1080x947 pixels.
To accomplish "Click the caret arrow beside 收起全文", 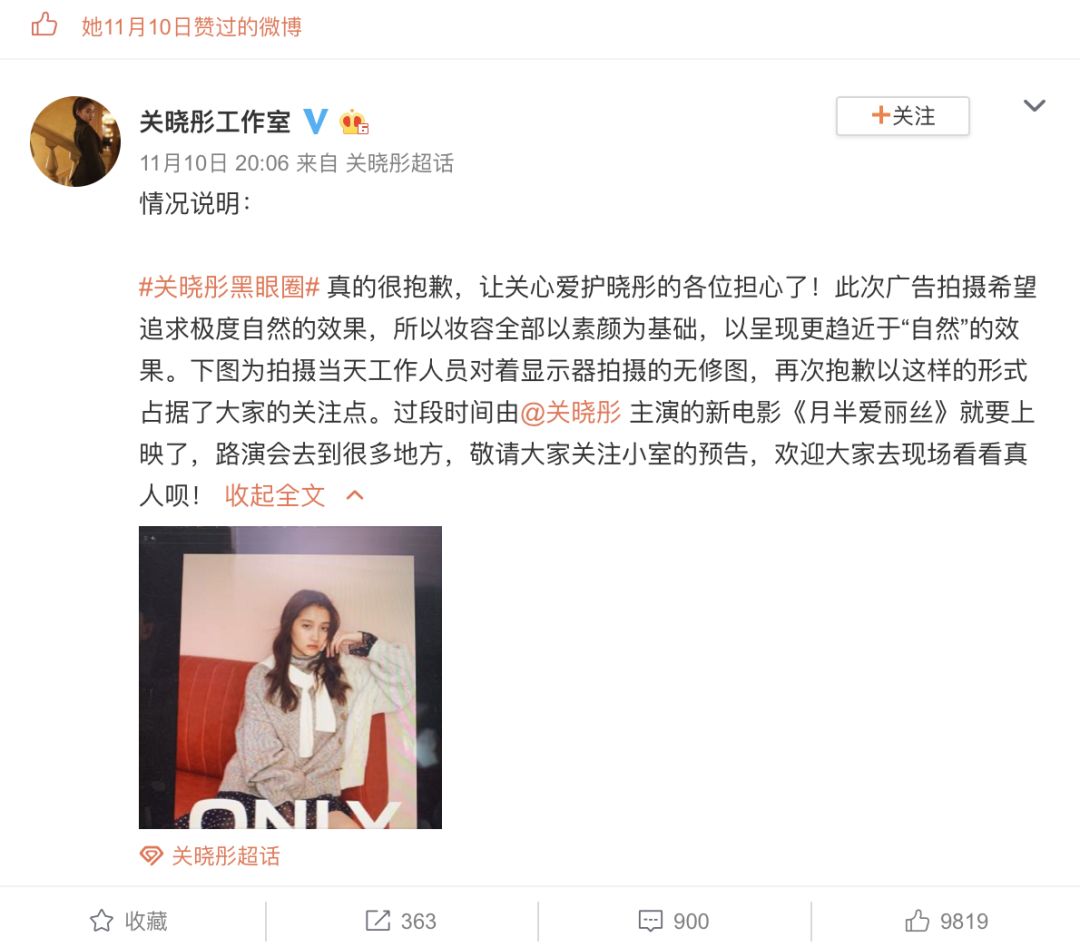I will point(355,495).
